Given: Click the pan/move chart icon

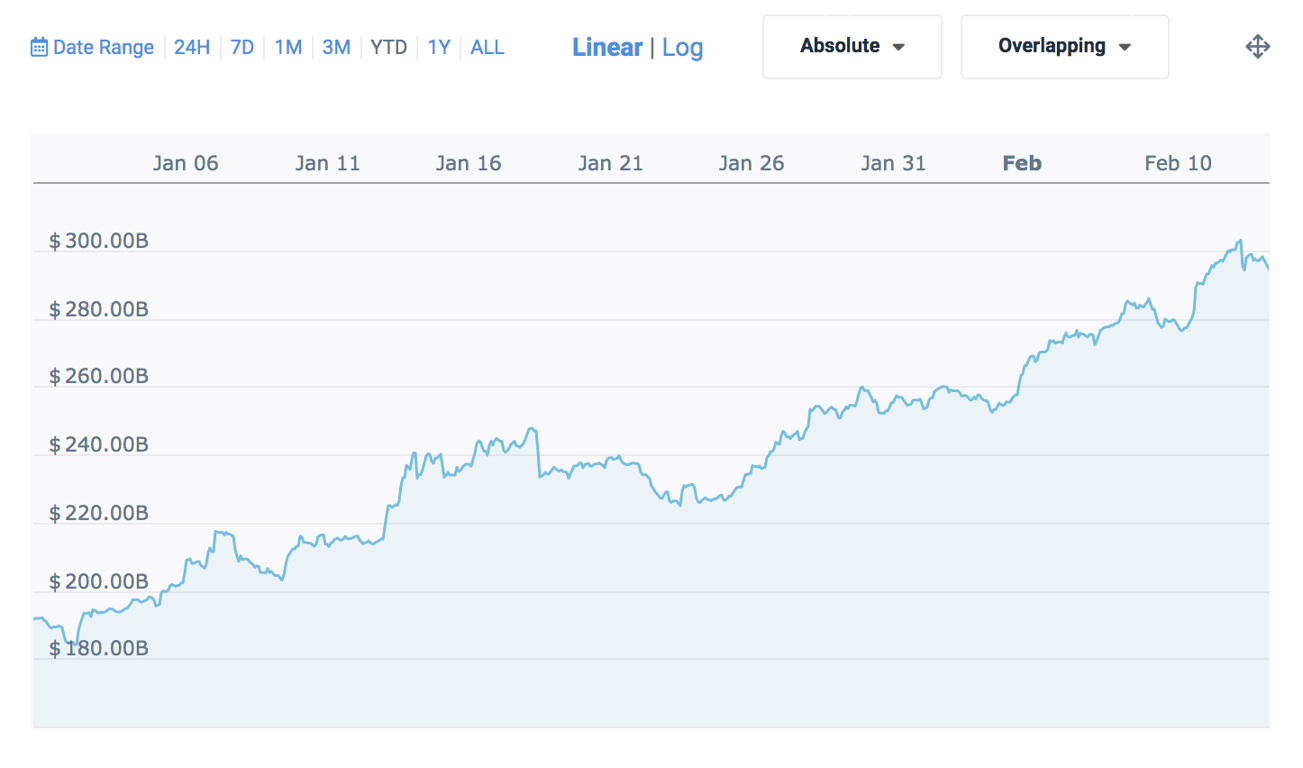Looking at the screenshot, I should (x=1258, y=46).
